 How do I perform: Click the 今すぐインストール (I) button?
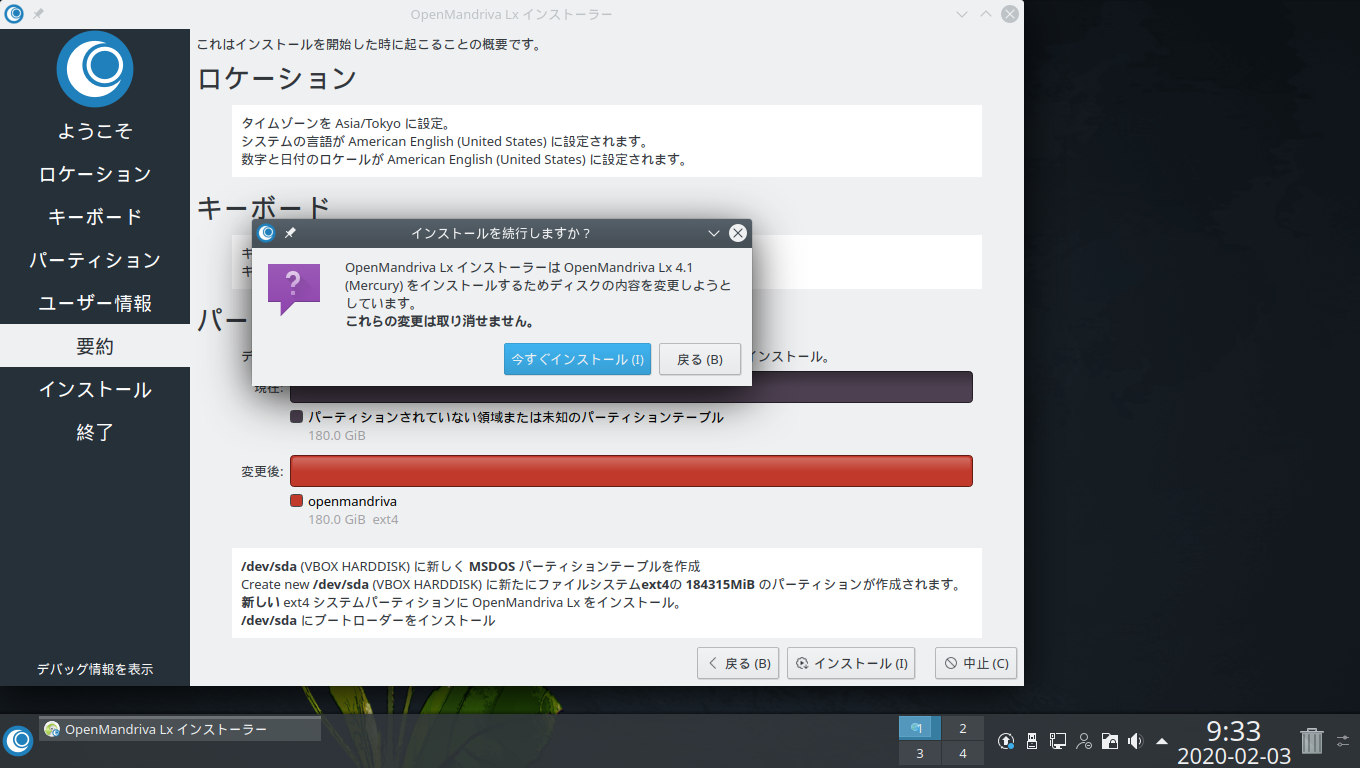coord(577,359)
